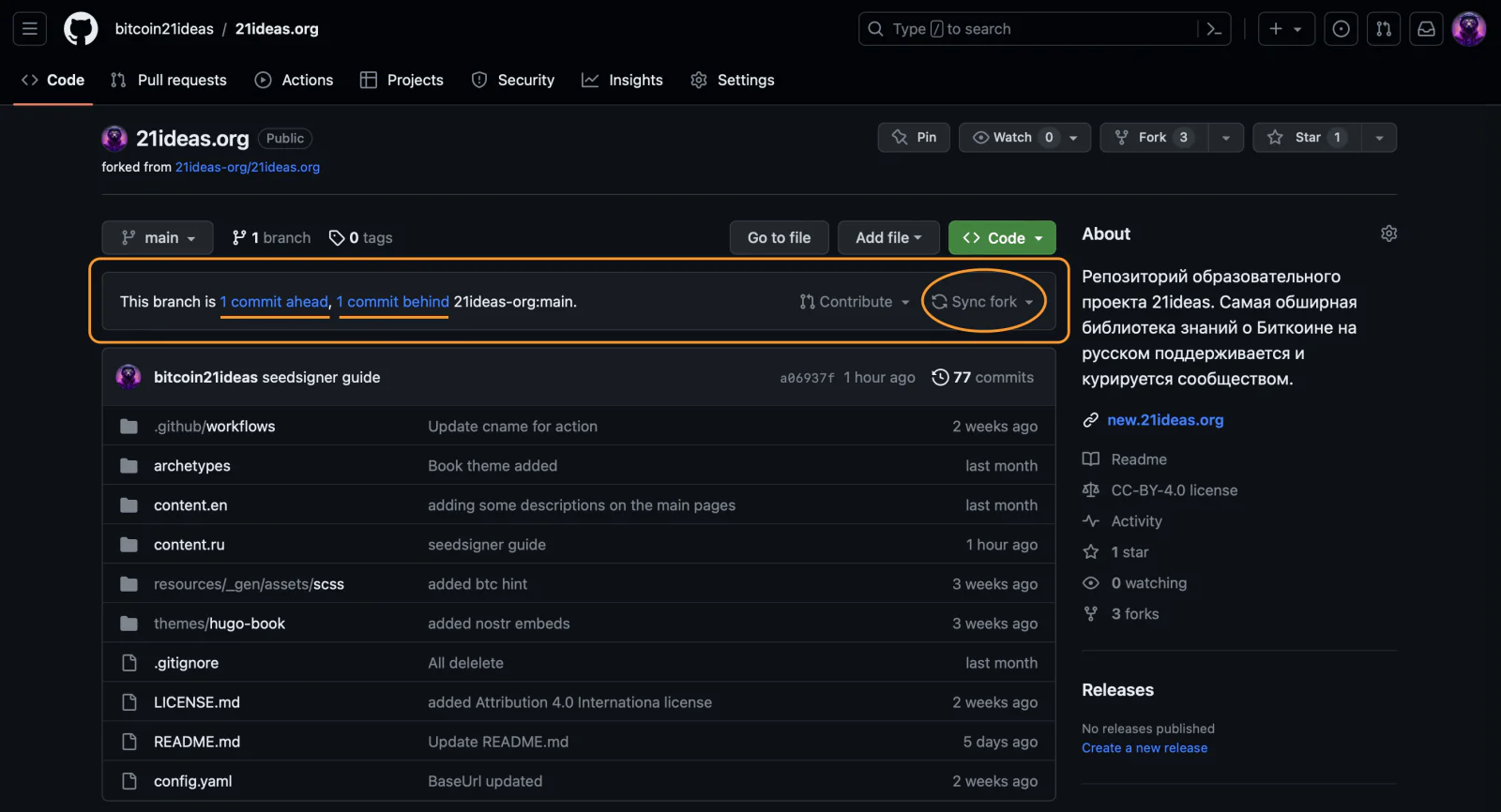Click the pulse icon next to Activity

click(1090, 521)
